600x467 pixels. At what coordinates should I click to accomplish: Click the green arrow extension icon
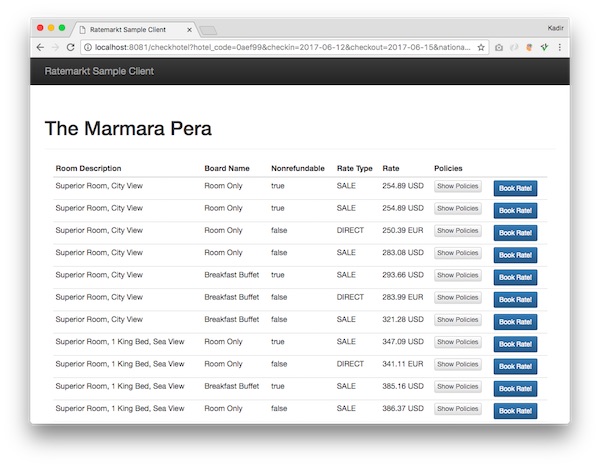[545, 47]
